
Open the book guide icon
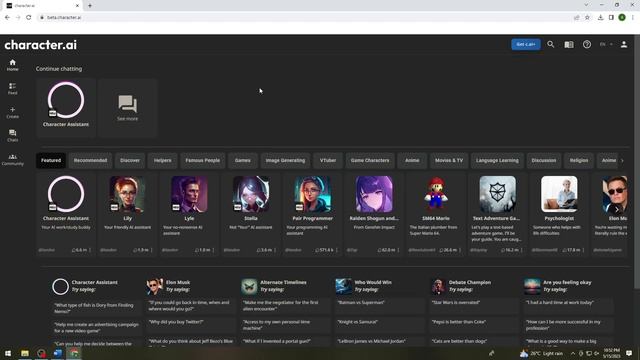click(x=569, y=44)
